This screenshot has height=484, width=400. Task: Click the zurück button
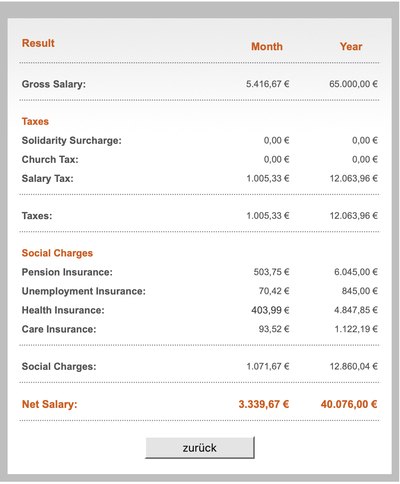coord(200,448)
